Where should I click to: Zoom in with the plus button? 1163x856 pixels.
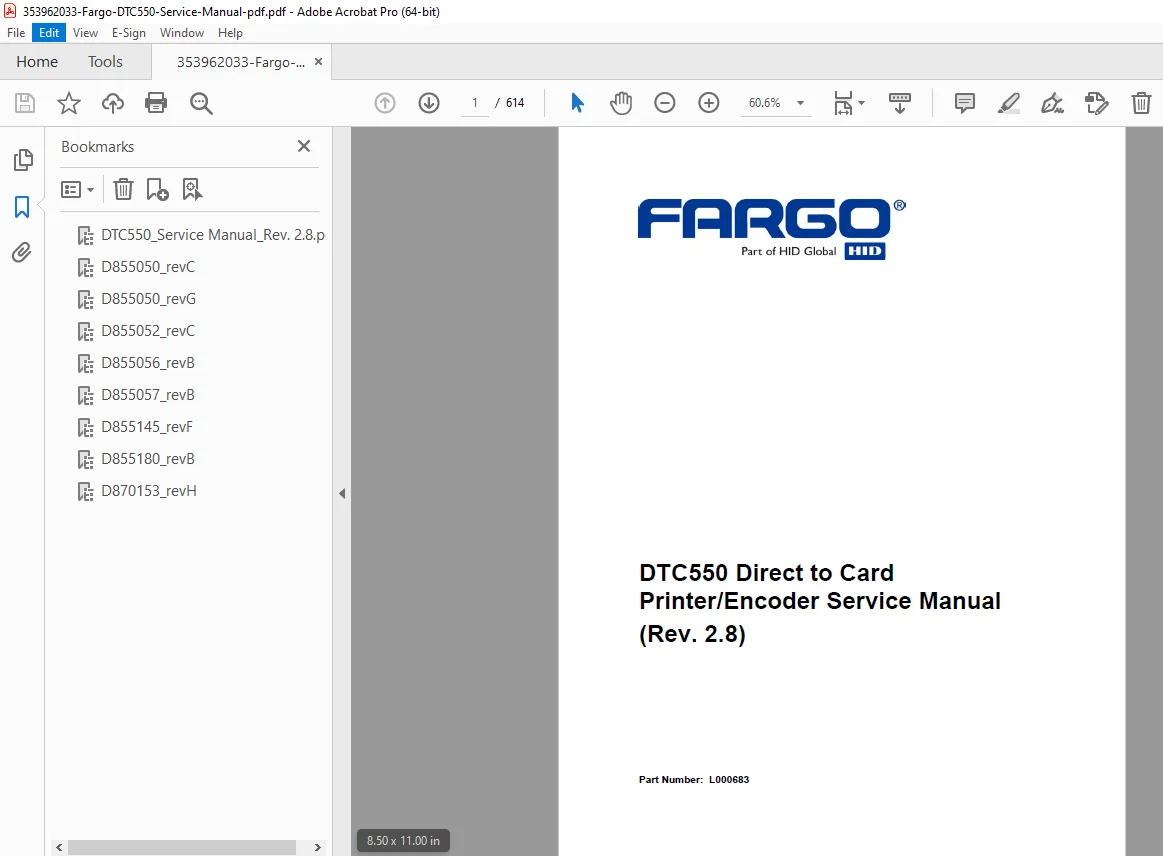point(709,103)
